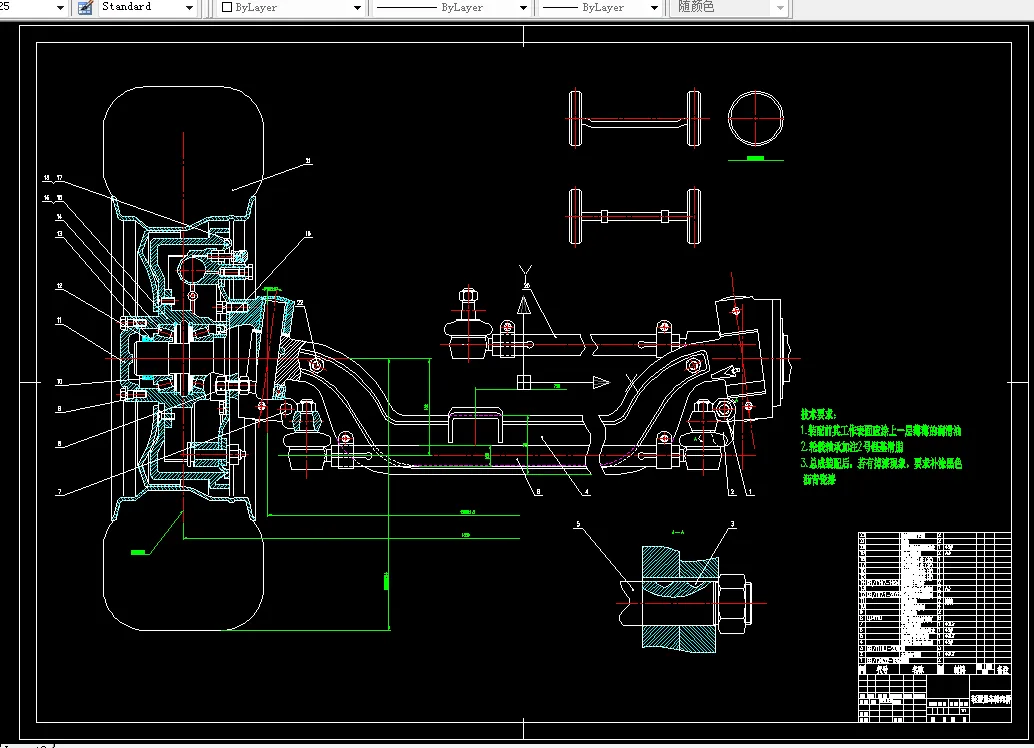Select the circle in the top-right view
Viewport: 1034px width, 748px height.
point(756,119)
